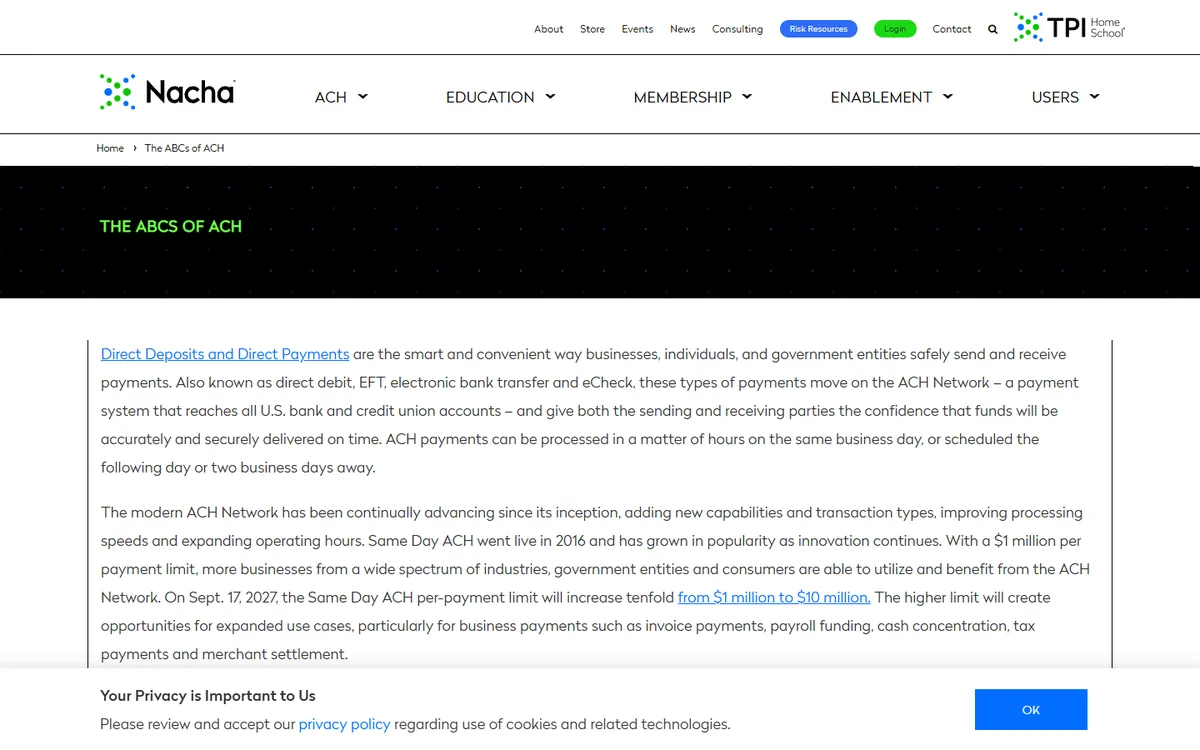Open the TPI Home School logo
Screen dimensions: 1200x750
point(1069,27)
